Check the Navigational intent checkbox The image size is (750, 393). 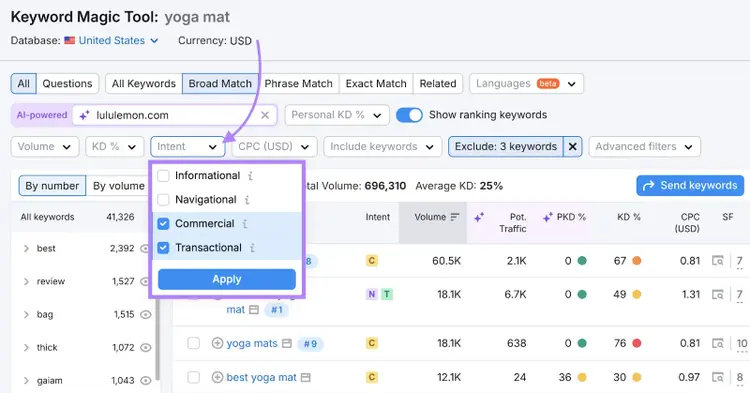[164, 200]
